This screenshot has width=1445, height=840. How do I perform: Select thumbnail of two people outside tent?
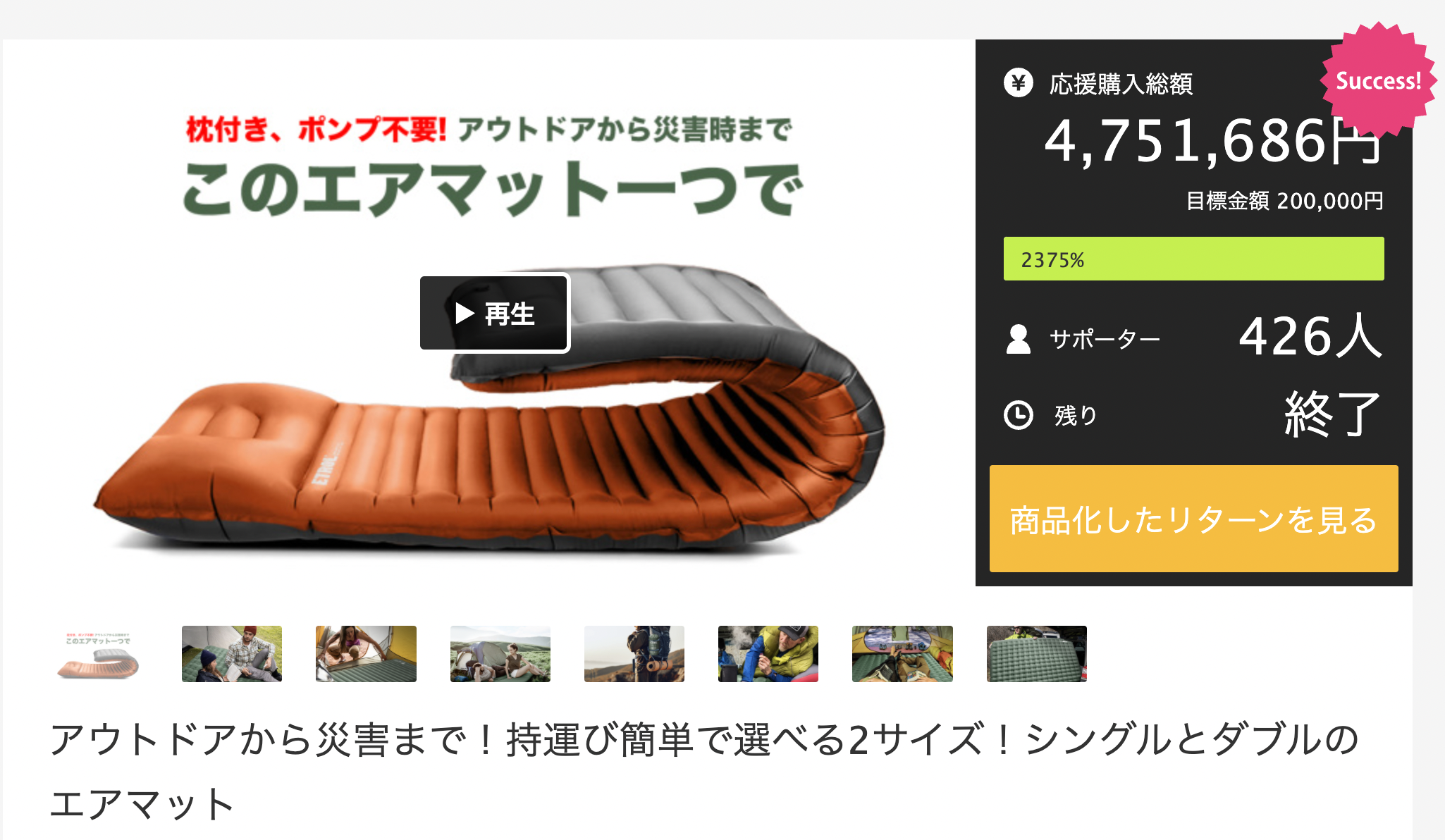pos(500,654)
